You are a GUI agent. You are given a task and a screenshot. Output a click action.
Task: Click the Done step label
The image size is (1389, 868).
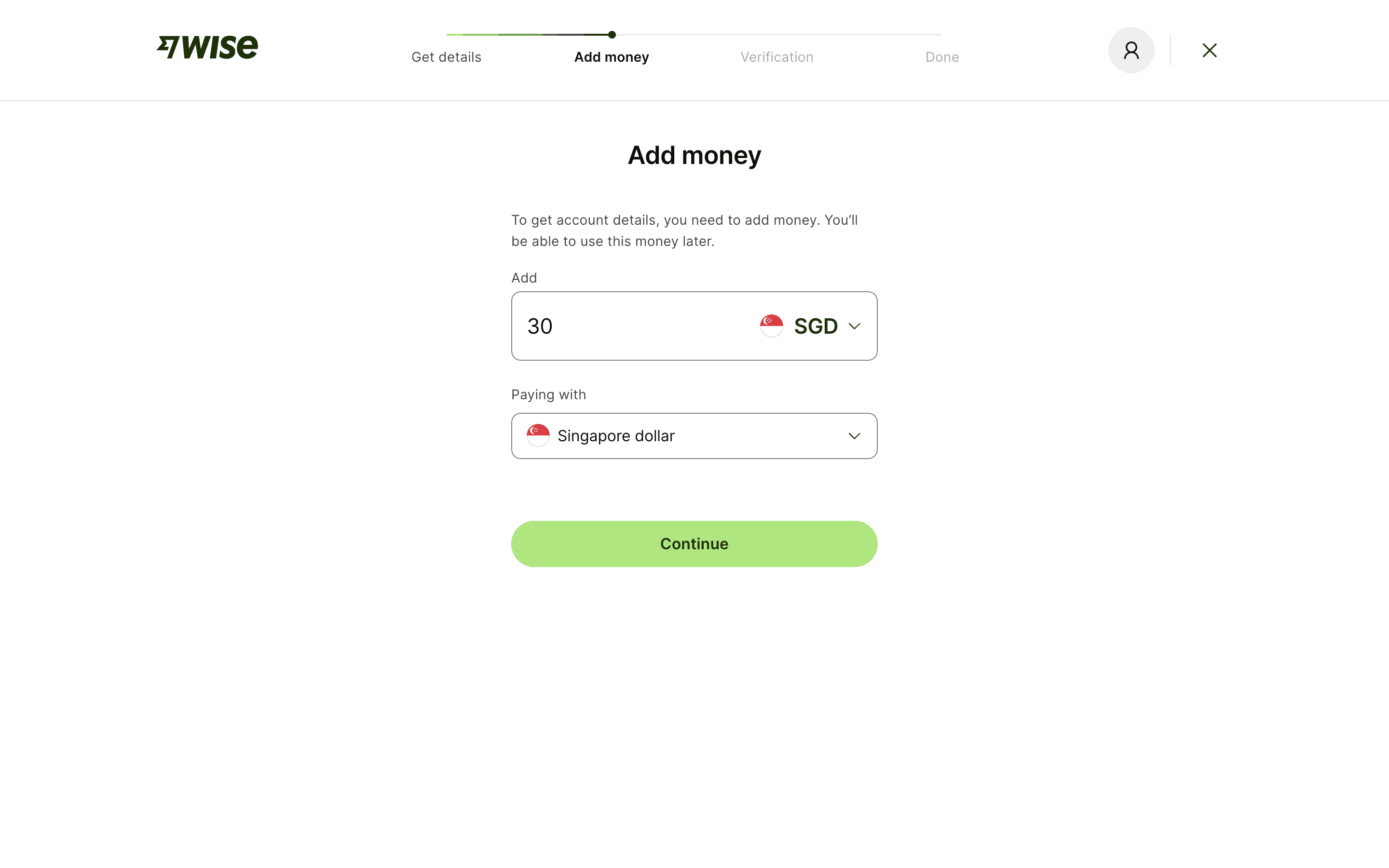[x=942, y=57]
